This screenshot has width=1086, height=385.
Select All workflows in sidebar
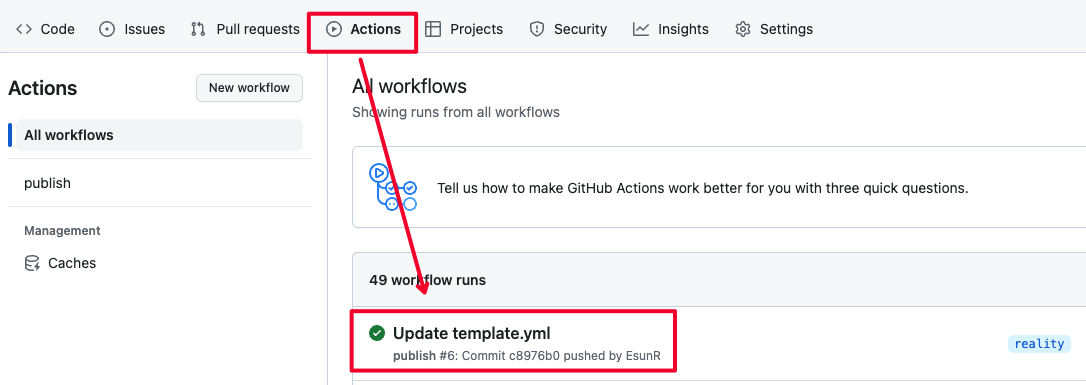click(x=159, y=135)
